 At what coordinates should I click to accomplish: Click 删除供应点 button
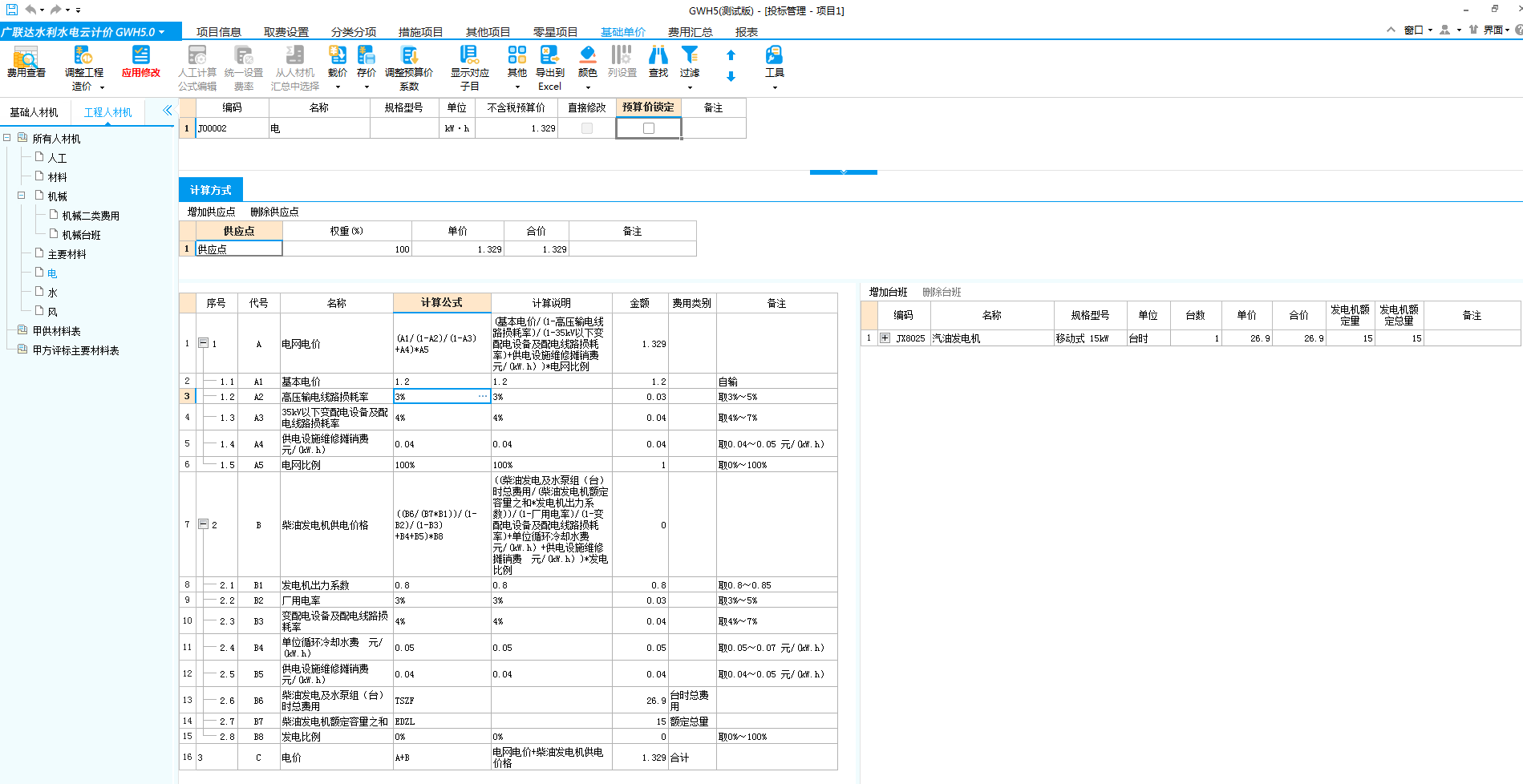[x=274, y=212]
